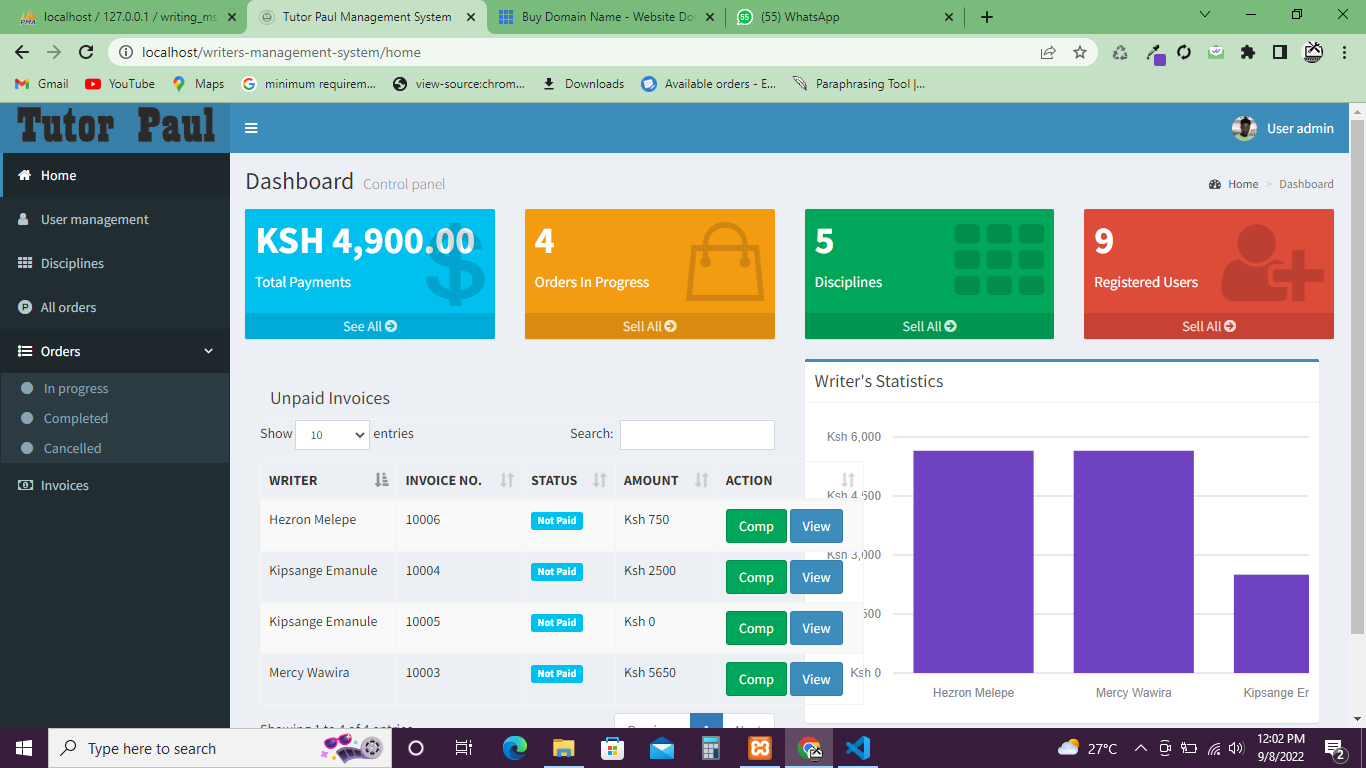The image size is (1366, 768).
Task: Click Not Paid badge for Mercy Wawira
Action: point(557,673)
